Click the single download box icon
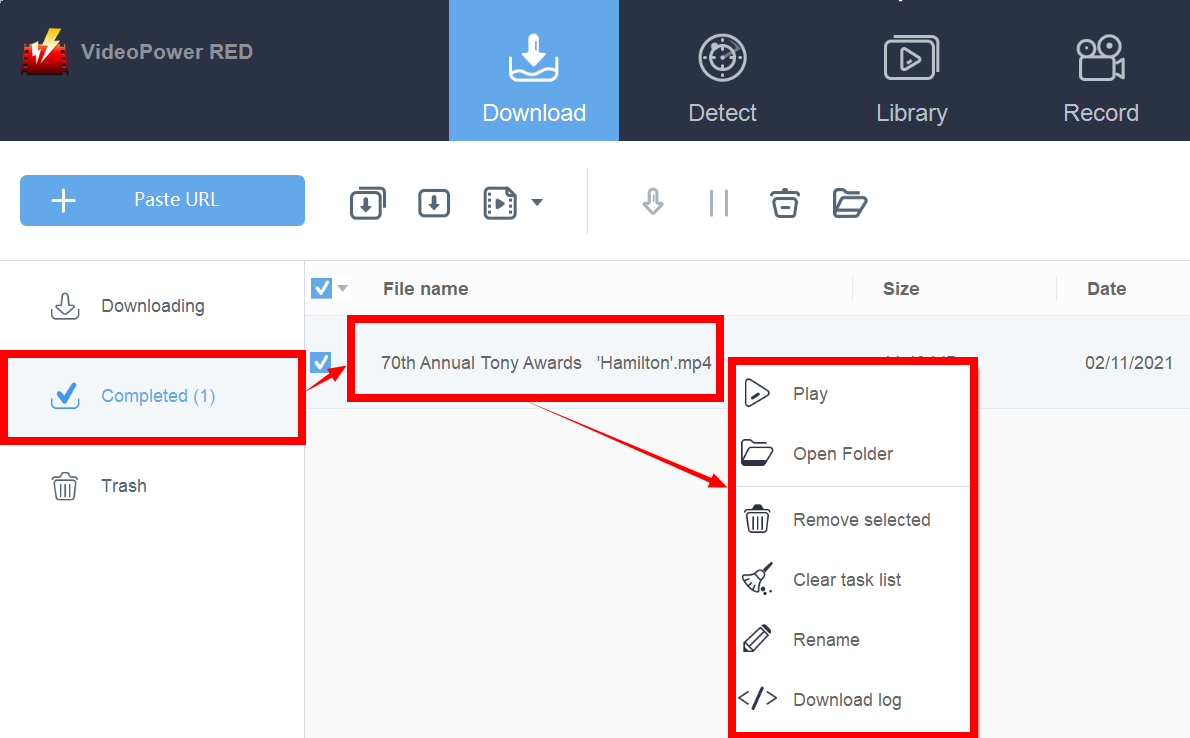This screenshot has height=738, width=1190. pyautogui.click(x=434, y=203)
